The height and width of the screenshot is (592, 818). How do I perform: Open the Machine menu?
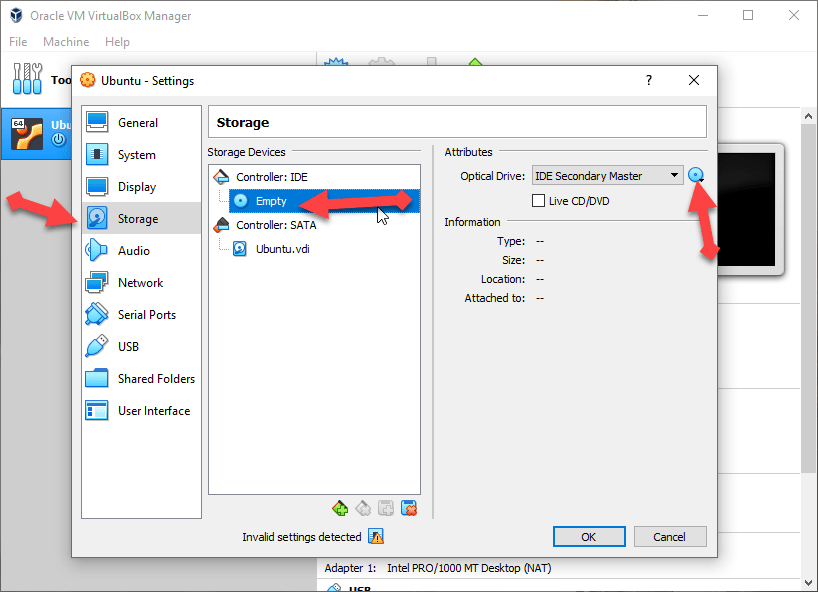click(66, 42)
